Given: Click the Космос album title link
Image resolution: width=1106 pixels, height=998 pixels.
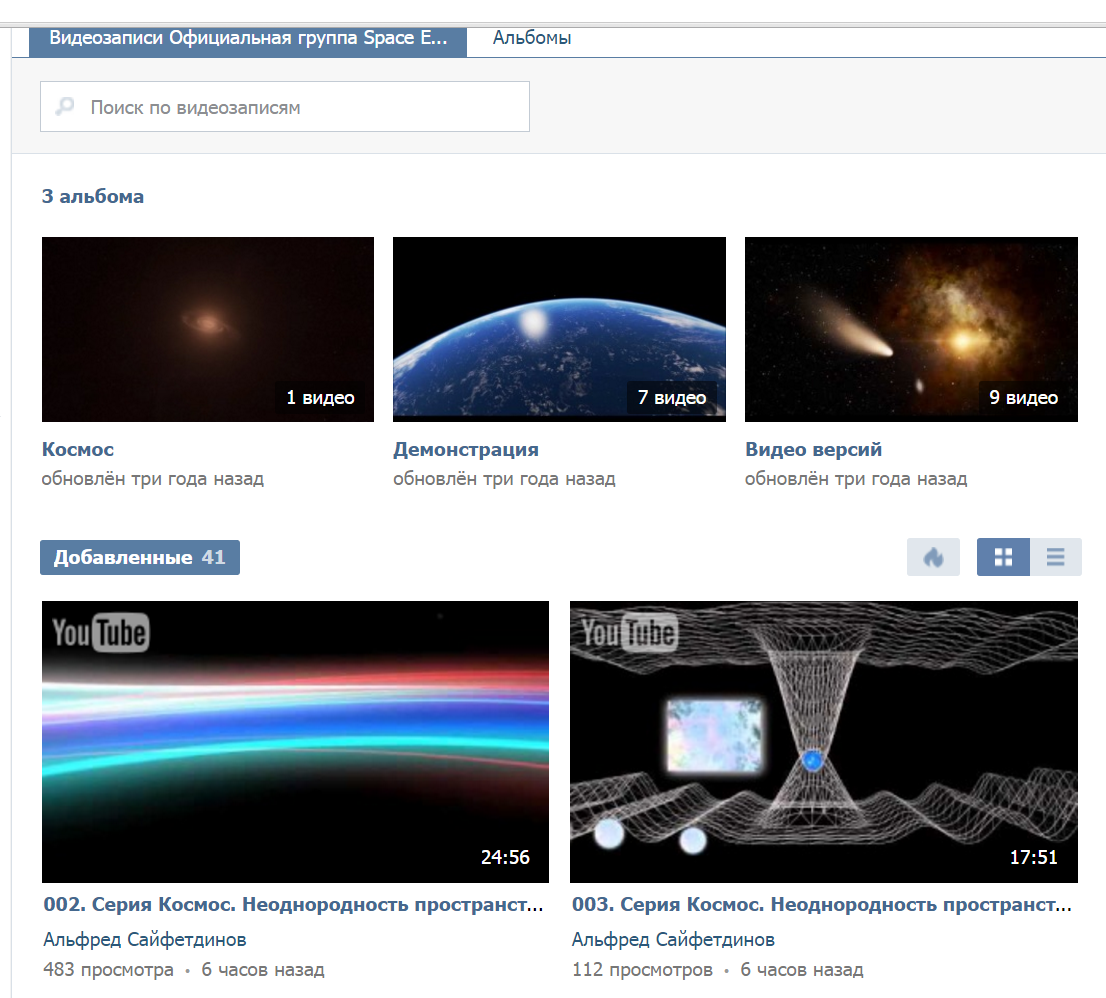Looking at the screenshot, I should [78, 449].
